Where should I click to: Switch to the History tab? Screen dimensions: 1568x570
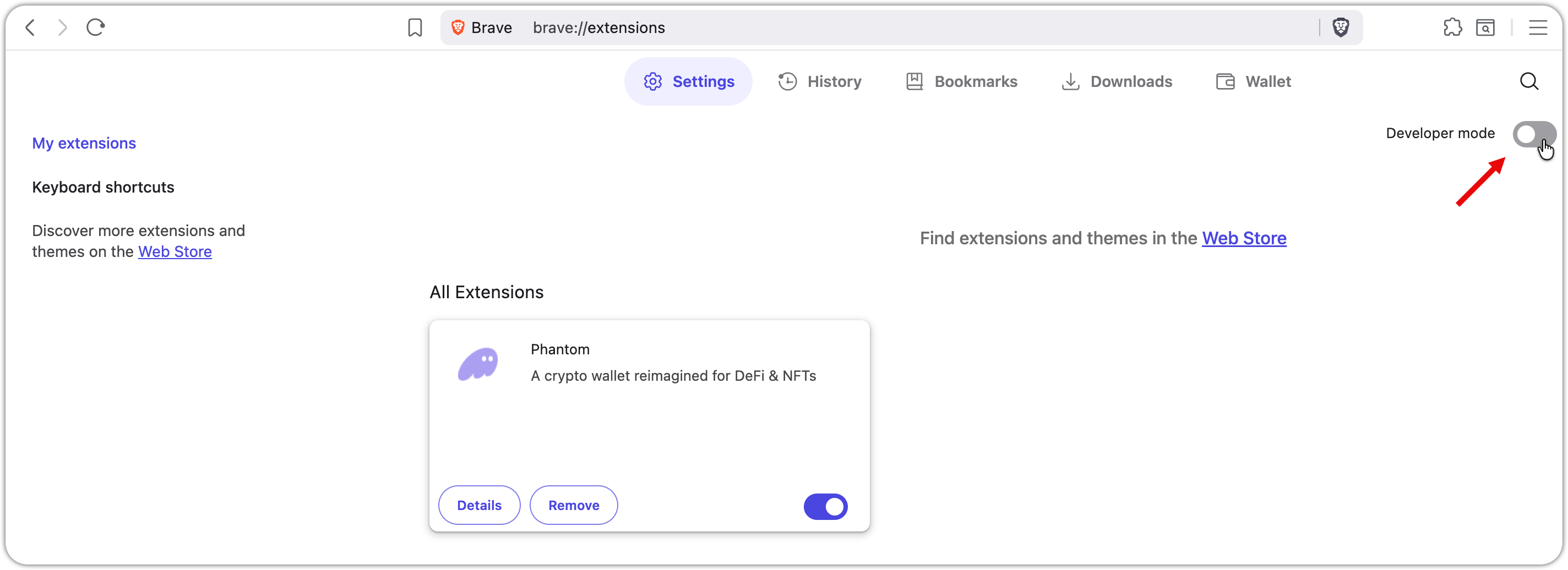point(820,81)
